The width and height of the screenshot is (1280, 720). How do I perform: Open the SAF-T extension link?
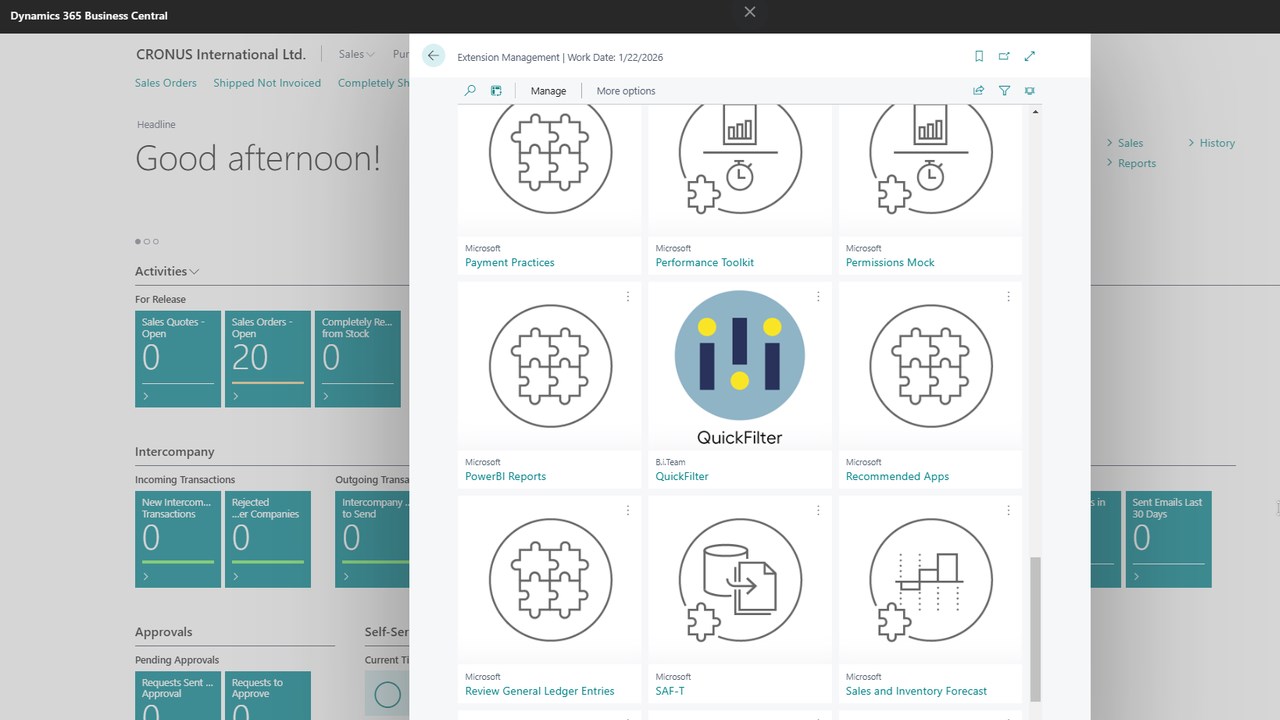pyautogui.click(x=670, y=691)
